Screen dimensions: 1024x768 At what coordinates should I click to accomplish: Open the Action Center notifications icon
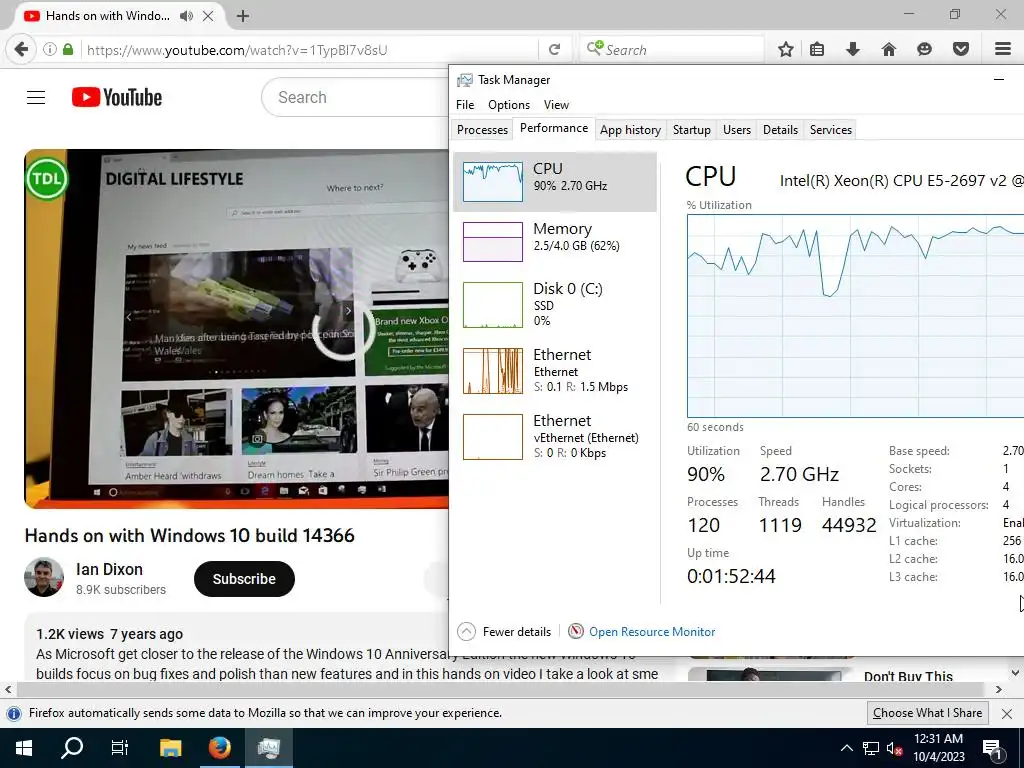click(x=992, y=748)
